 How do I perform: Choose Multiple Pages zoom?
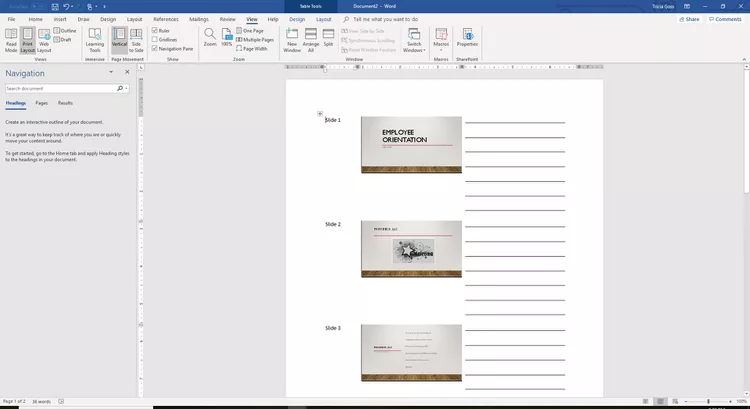255,40
